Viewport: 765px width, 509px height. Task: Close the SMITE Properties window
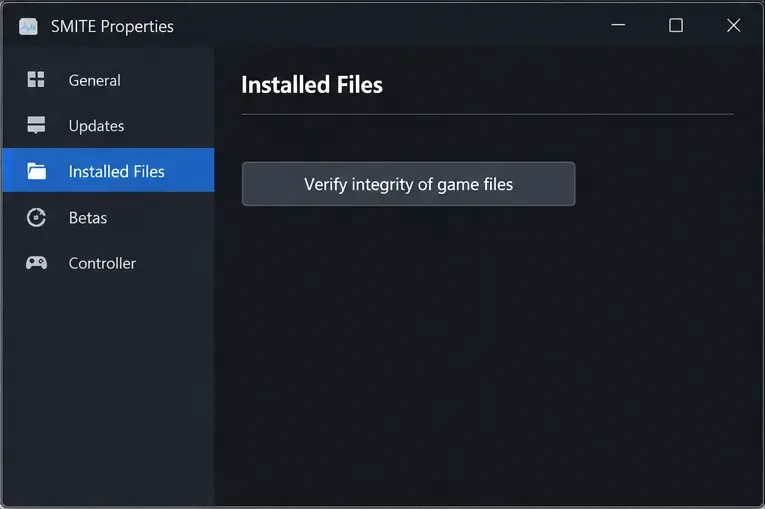[733, 25]
